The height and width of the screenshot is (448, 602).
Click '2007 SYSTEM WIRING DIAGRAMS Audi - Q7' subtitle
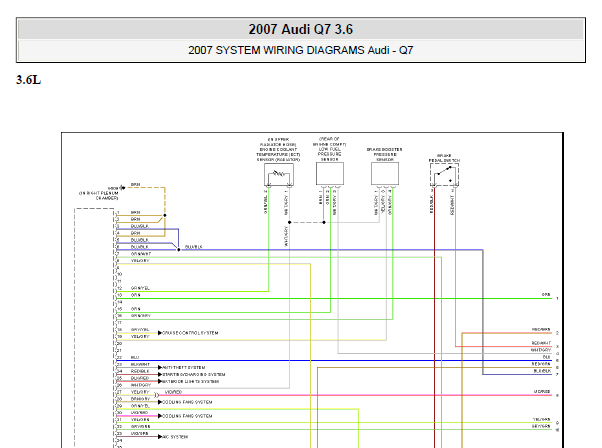pos(300,50)
